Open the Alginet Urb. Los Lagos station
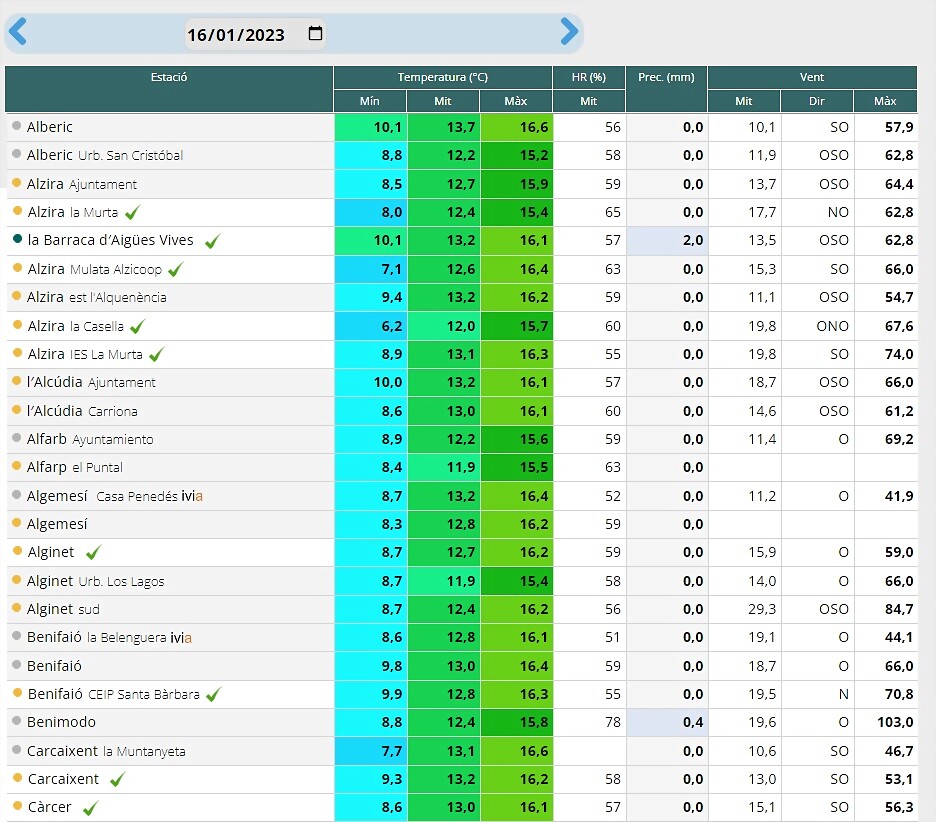 click(x=96, y=581)
